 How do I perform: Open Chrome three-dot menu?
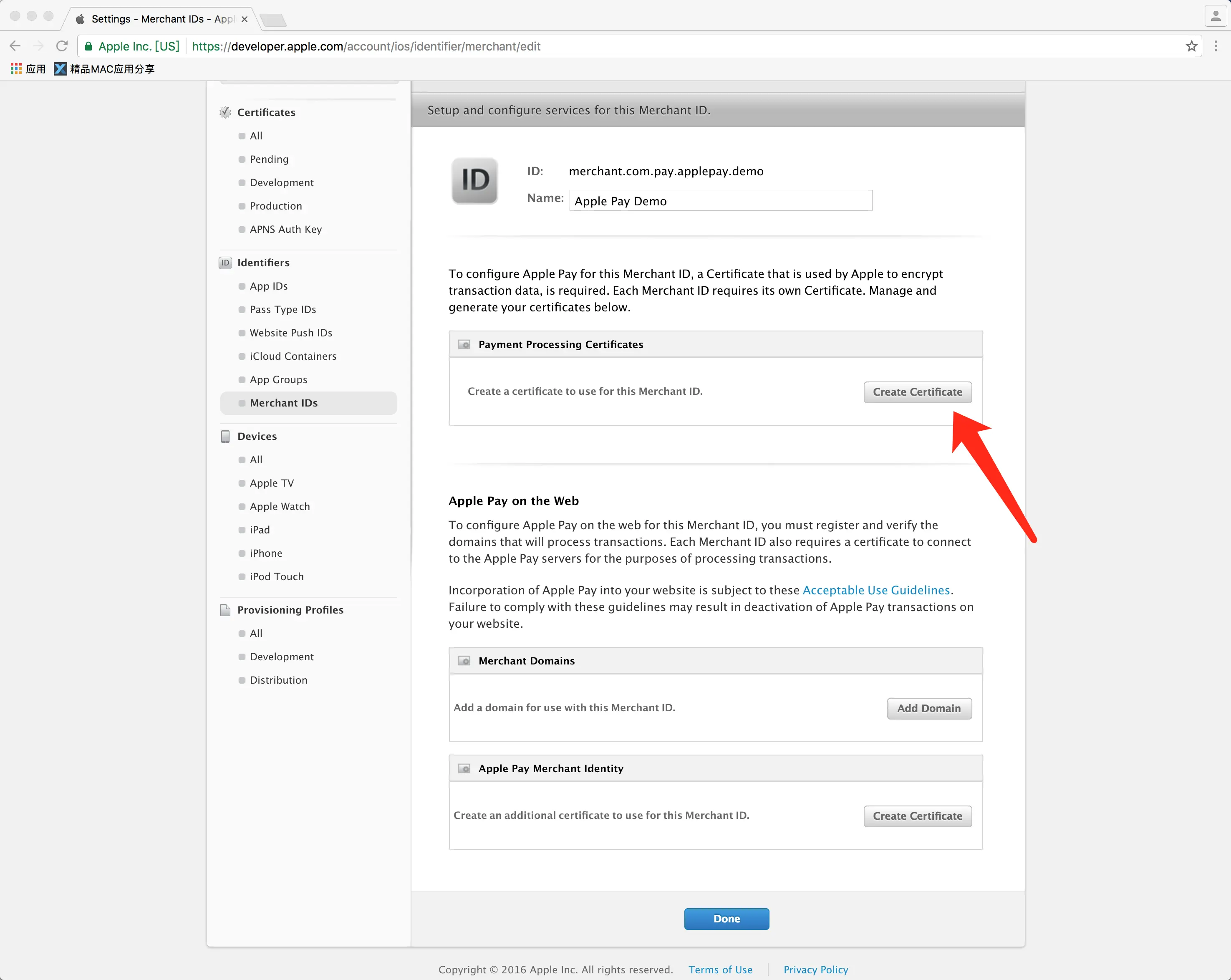pos(1216,46)
